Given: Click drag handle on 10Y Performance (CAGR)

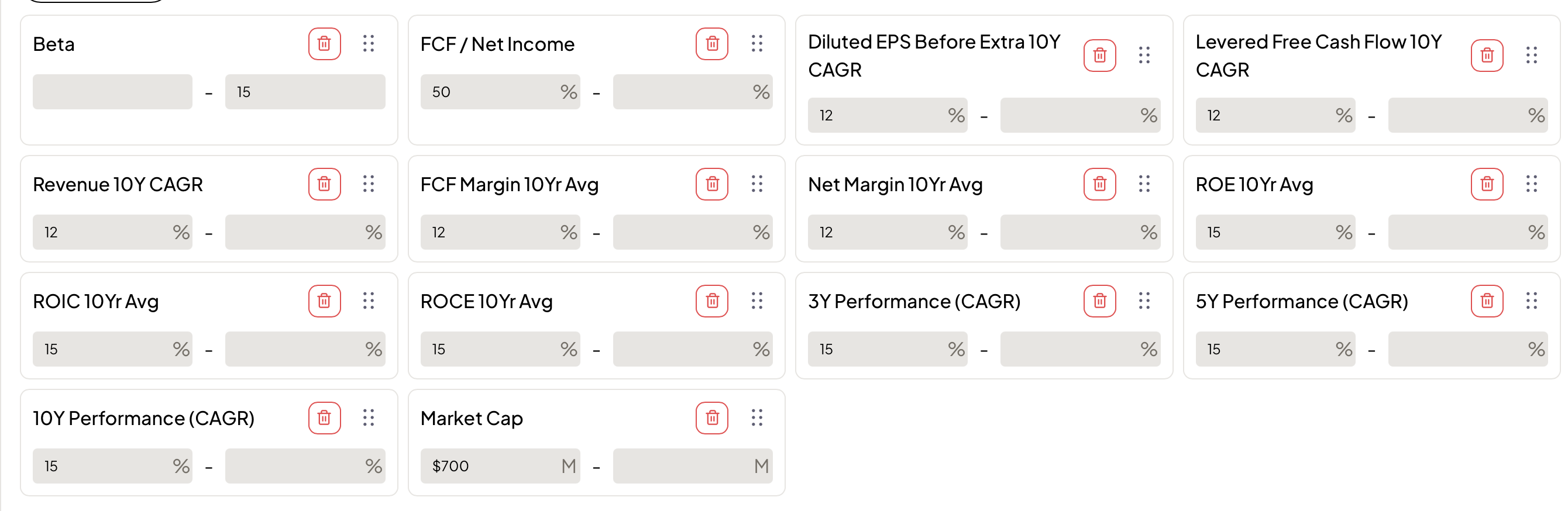Looking at the screenshot, I should 369,418.
